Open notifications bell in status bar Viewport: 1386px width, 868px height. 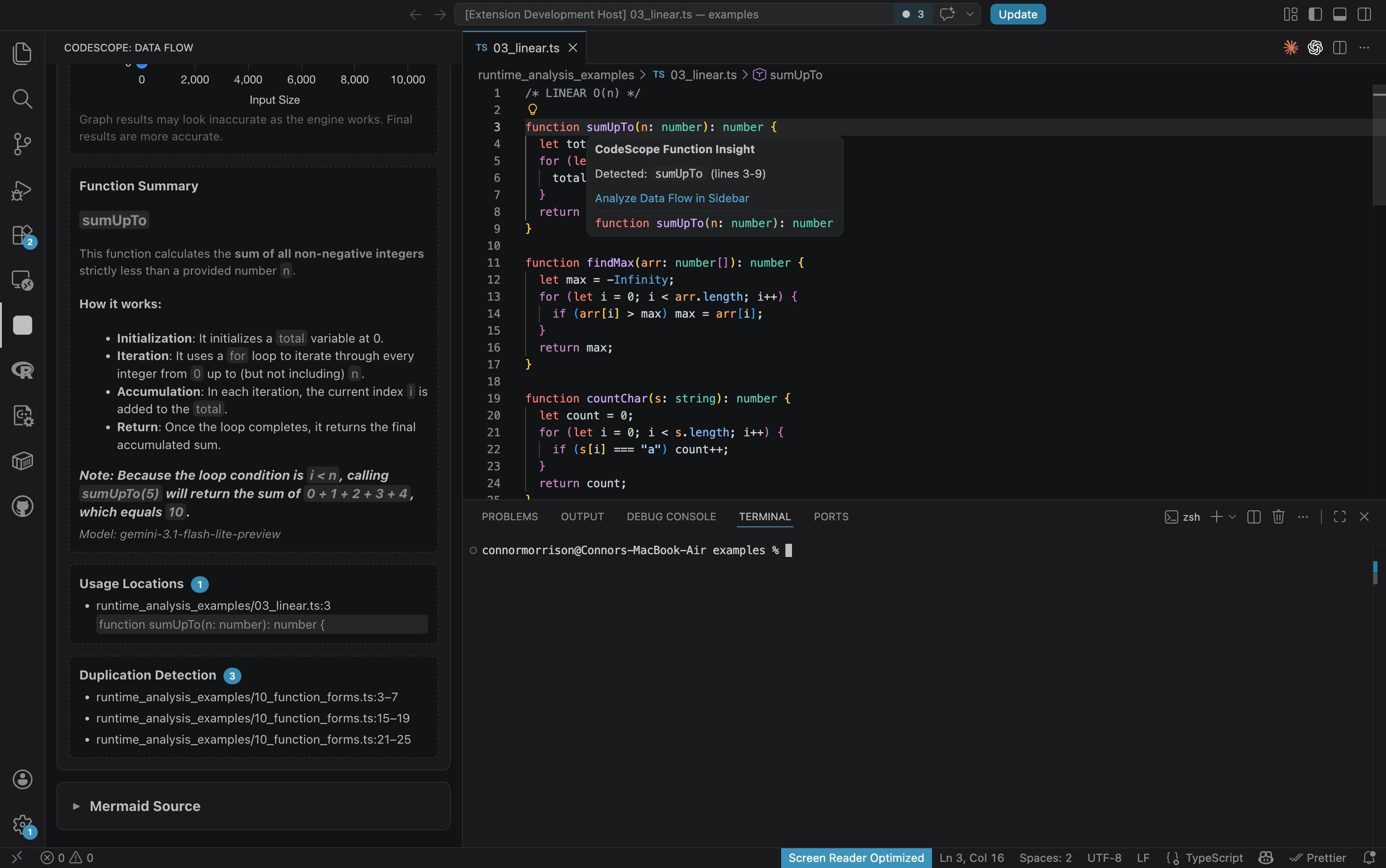coord(1369,858)
